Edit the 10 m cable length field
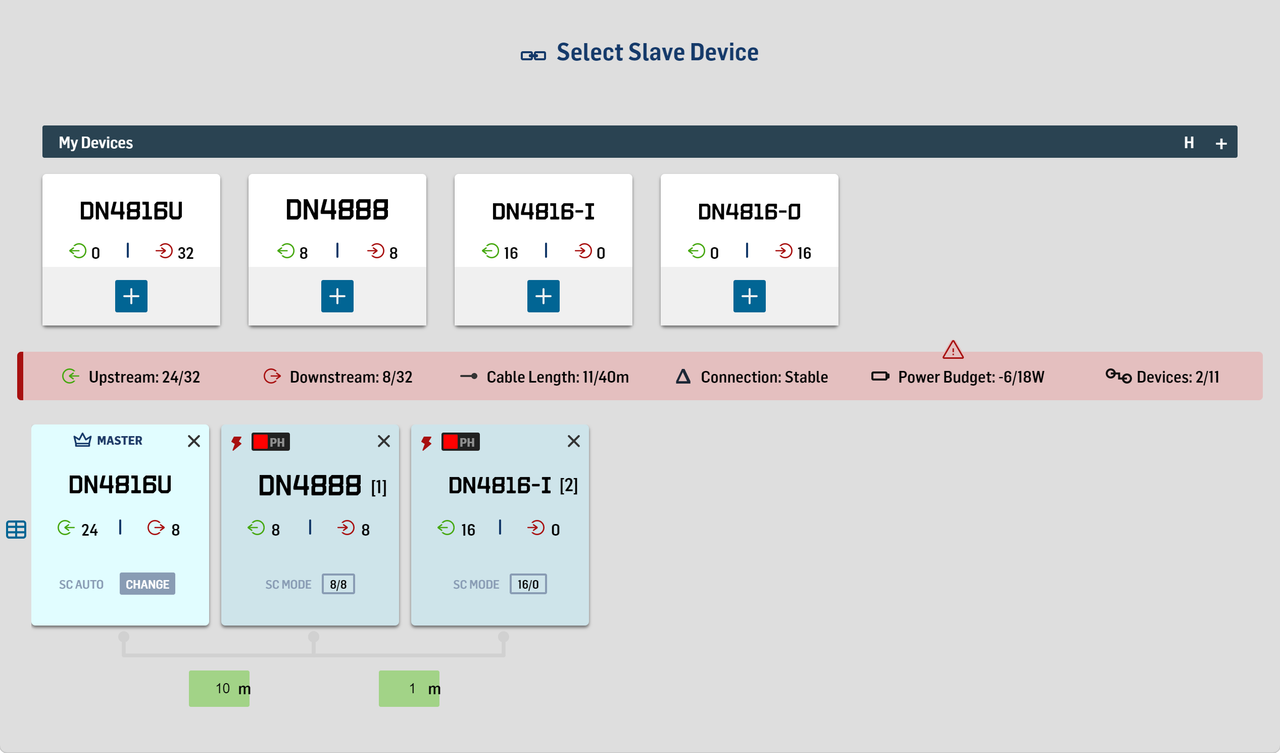 [219, 688]
